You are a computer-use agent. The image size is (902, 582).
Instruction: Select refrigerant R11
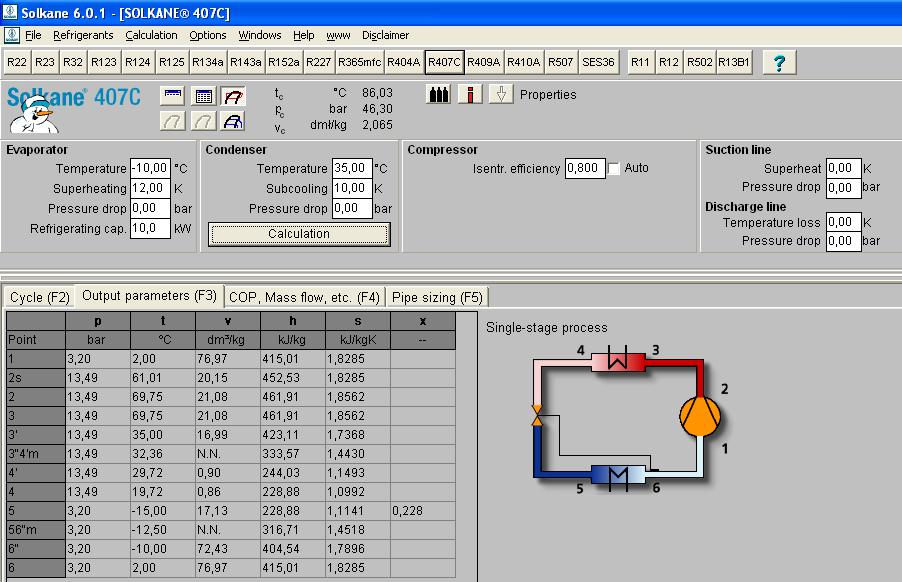click(x=640, y=62)
